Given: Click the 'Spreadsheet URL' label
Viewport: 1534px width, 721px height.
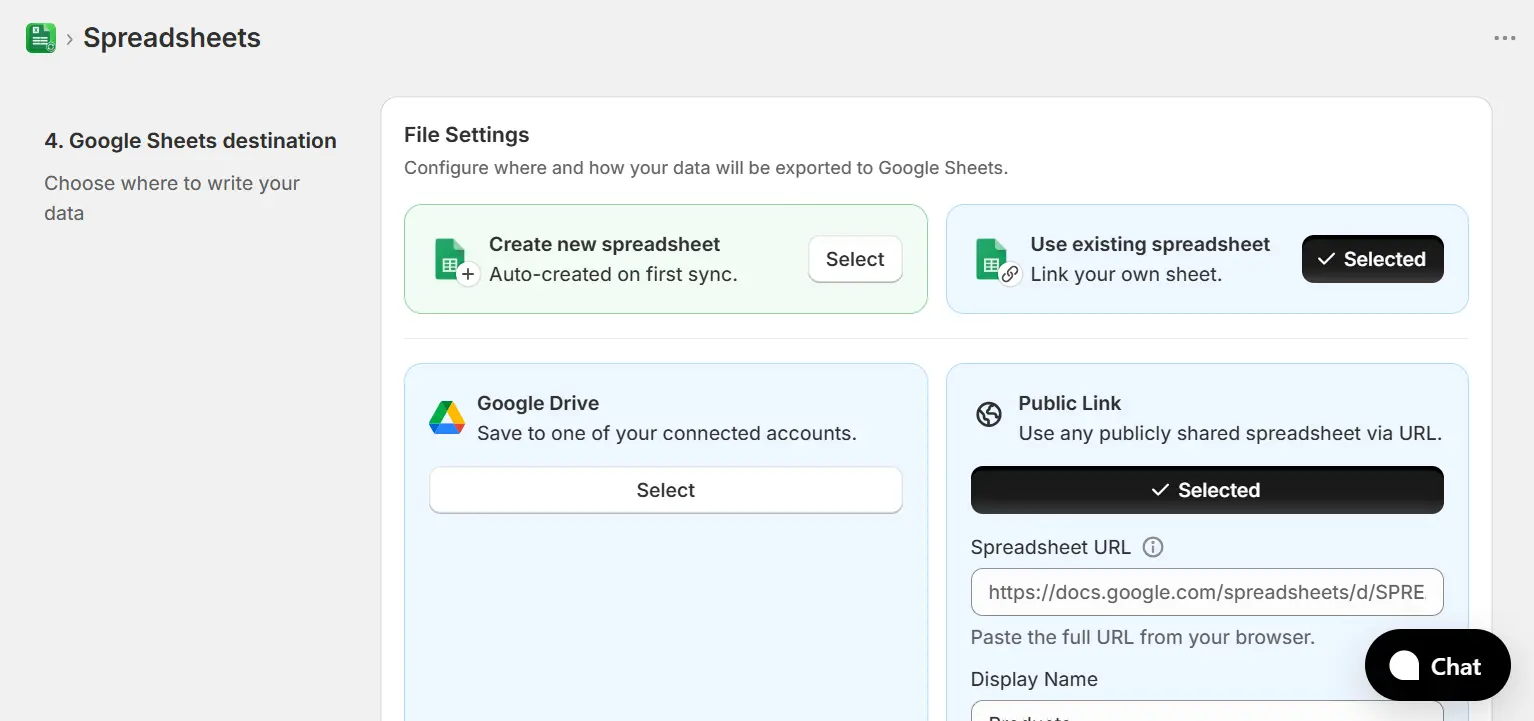Looking at the screenshot, I should click(x=1051, y=547).
